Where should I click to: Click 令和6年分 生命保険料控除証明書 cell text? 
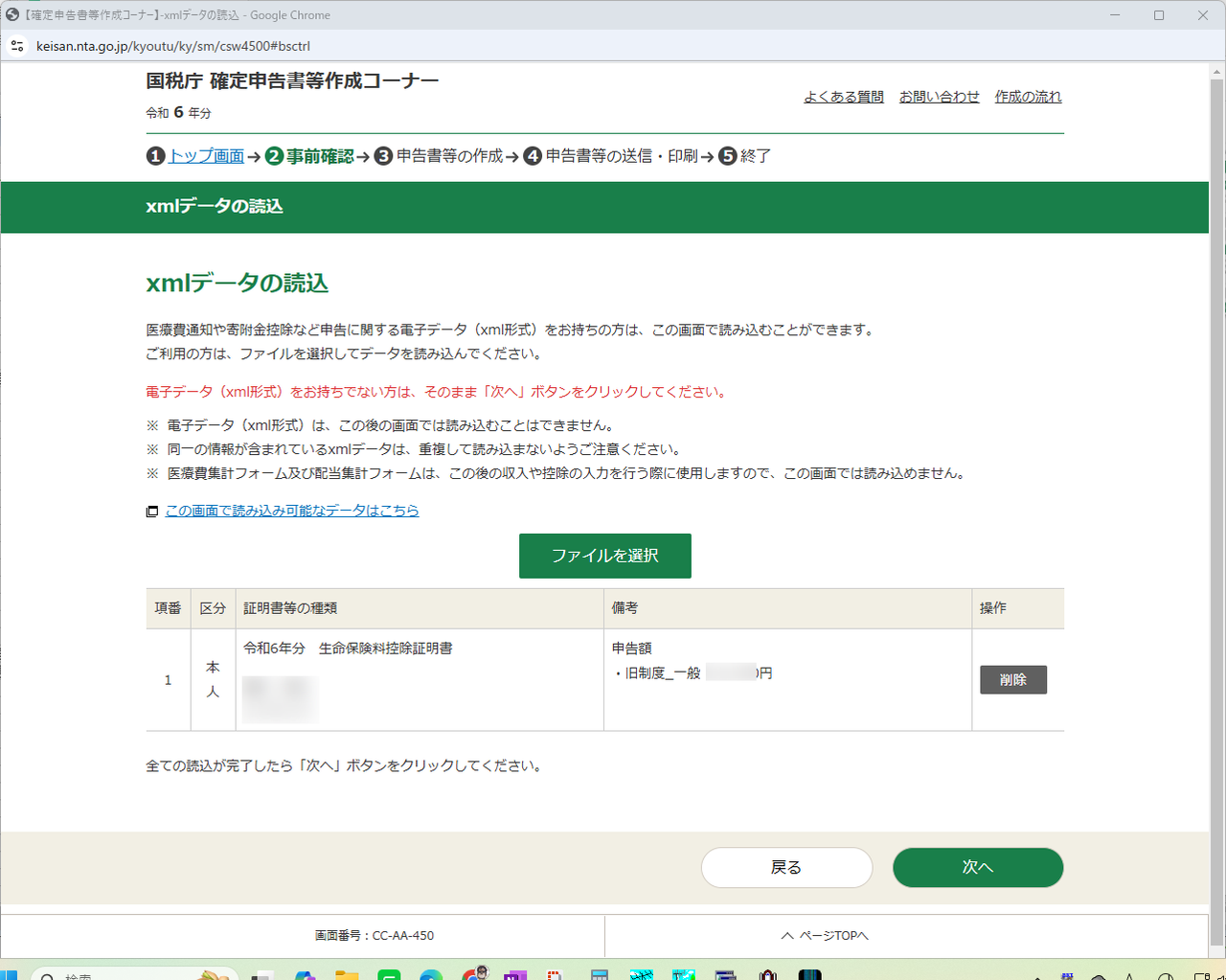348,649
